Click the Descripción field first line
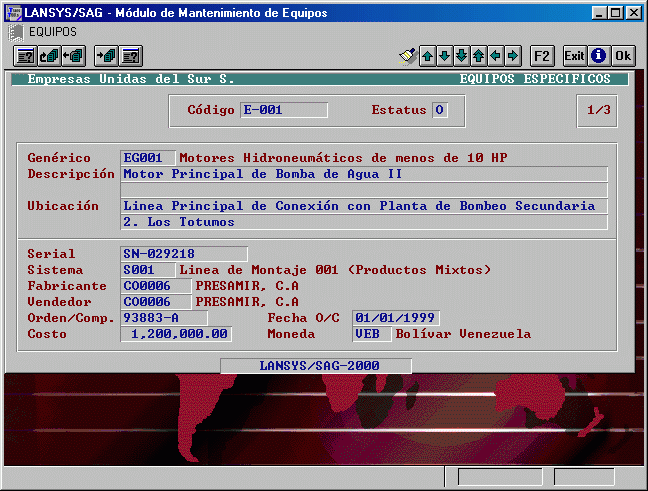The width and height of the screenshot is (648, 491). [x=364, y=174]
